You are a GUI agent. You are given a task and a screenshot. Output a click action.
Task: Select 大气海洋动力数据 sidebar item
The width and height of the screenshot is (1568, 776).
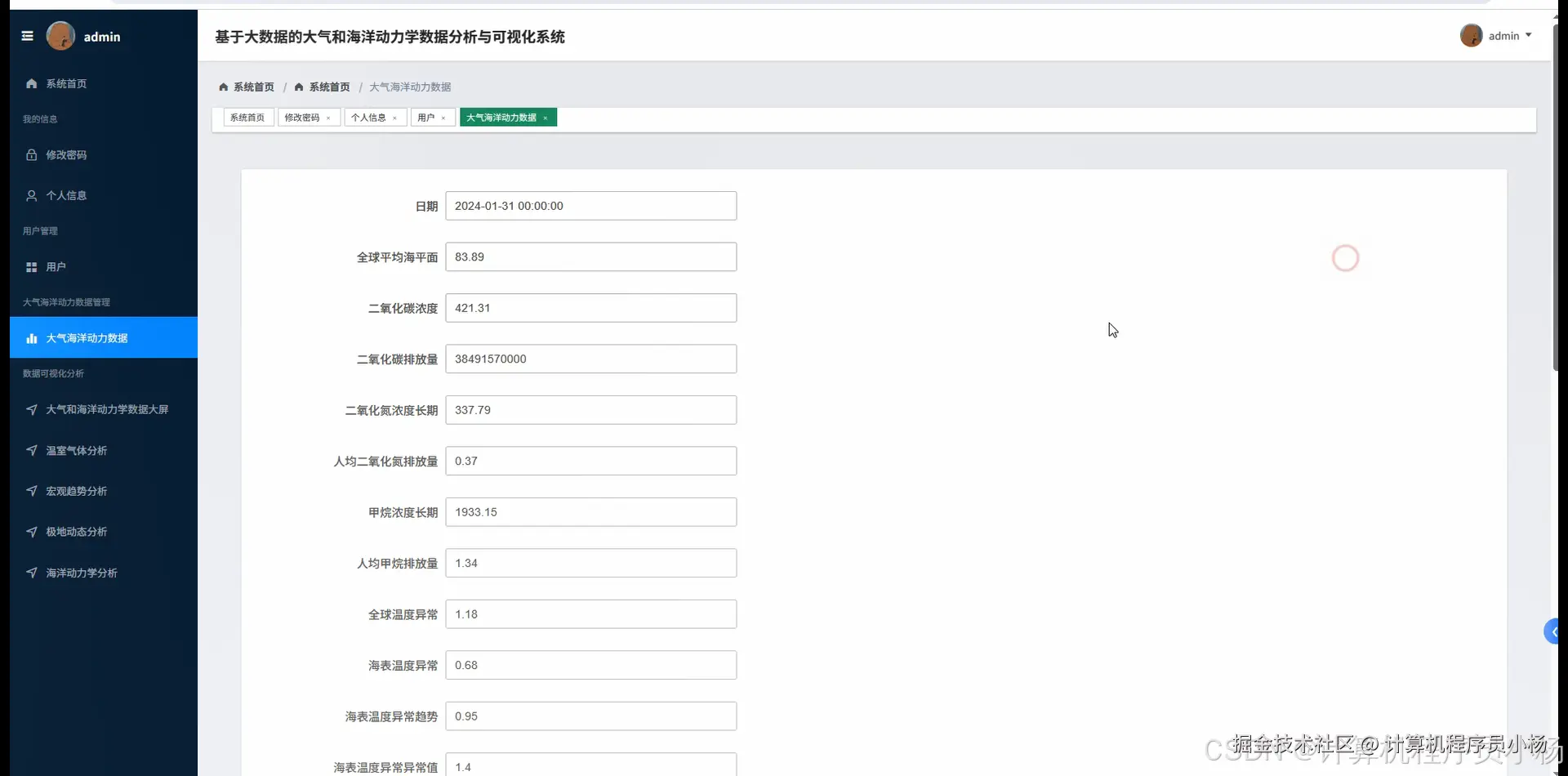coord(104,337)
